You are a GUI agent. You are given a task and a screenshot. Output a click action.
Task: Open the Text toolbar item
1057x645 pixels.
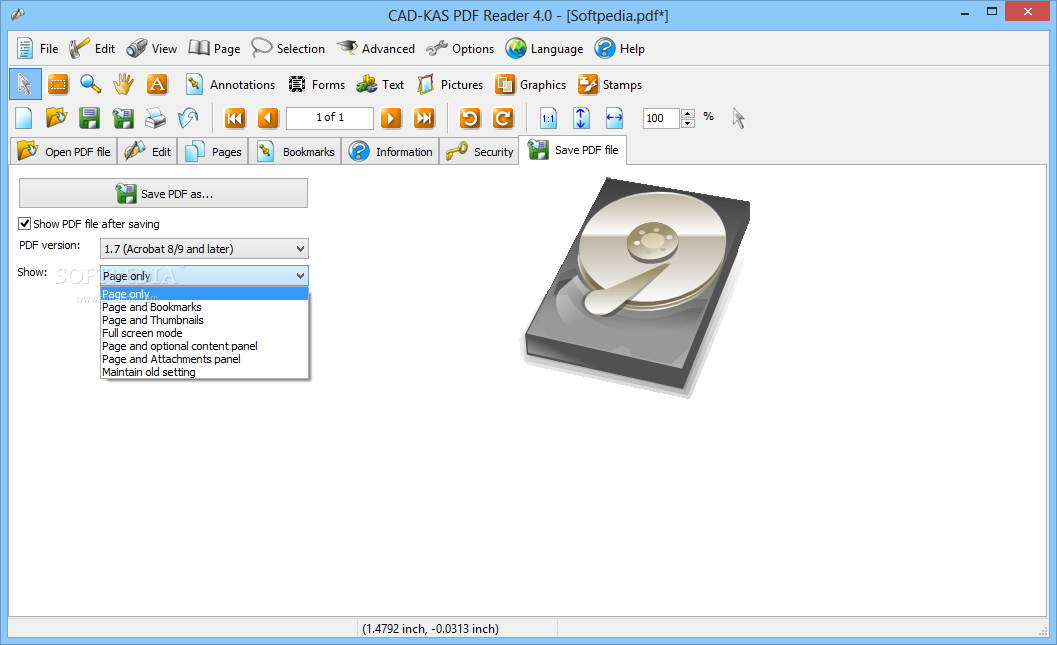pyautogui.click(x=380, y=85)
